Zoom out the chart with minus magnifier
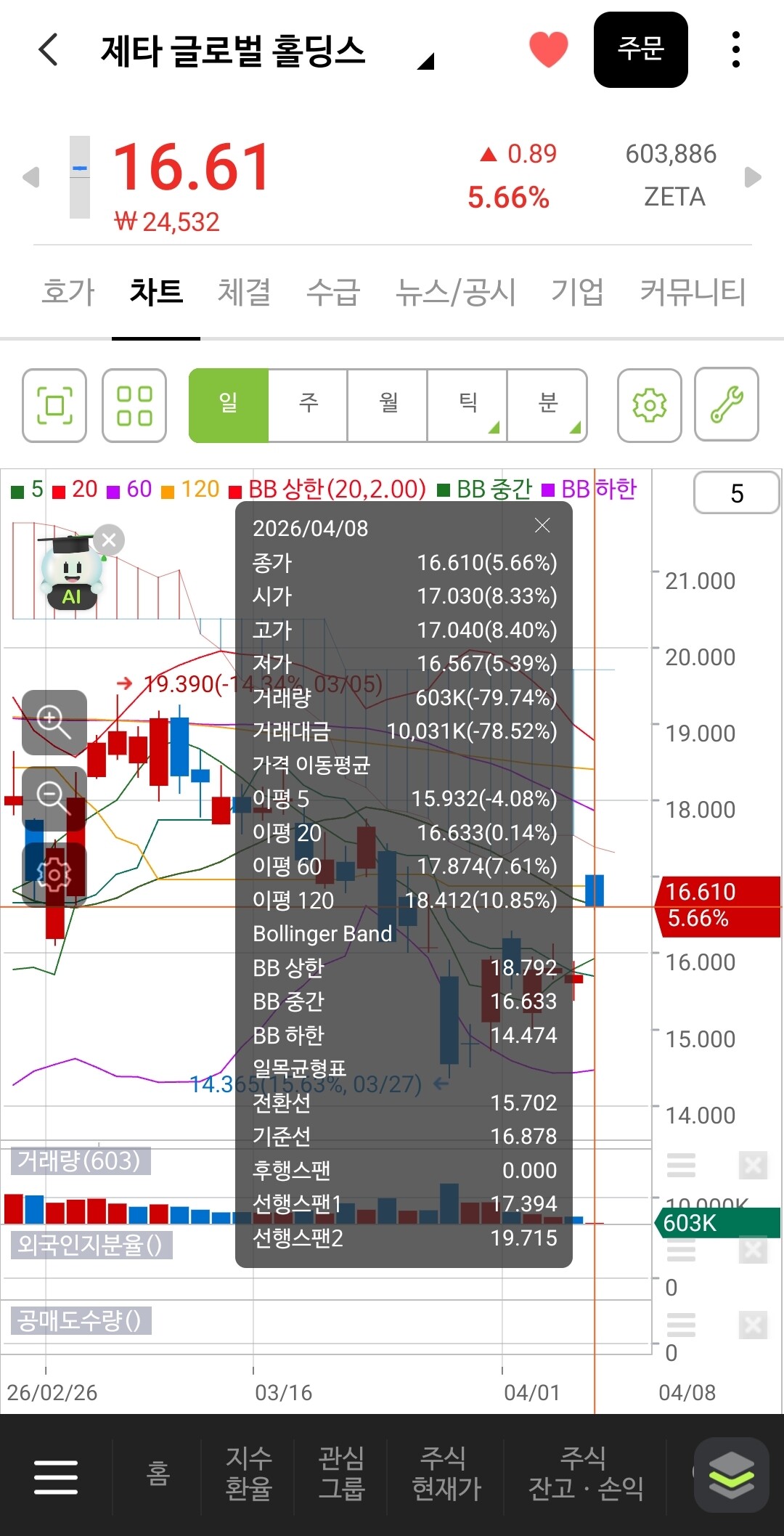Screen dimensions: 784x1536 (x=54, y=798)
